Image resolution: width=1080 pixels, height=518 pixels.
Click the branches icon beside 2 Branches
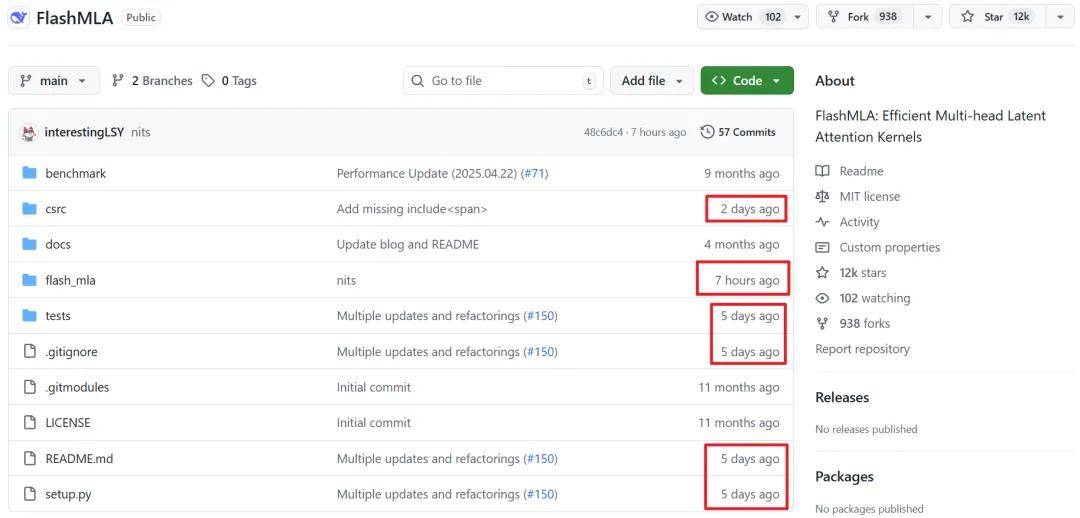point(118,81)
